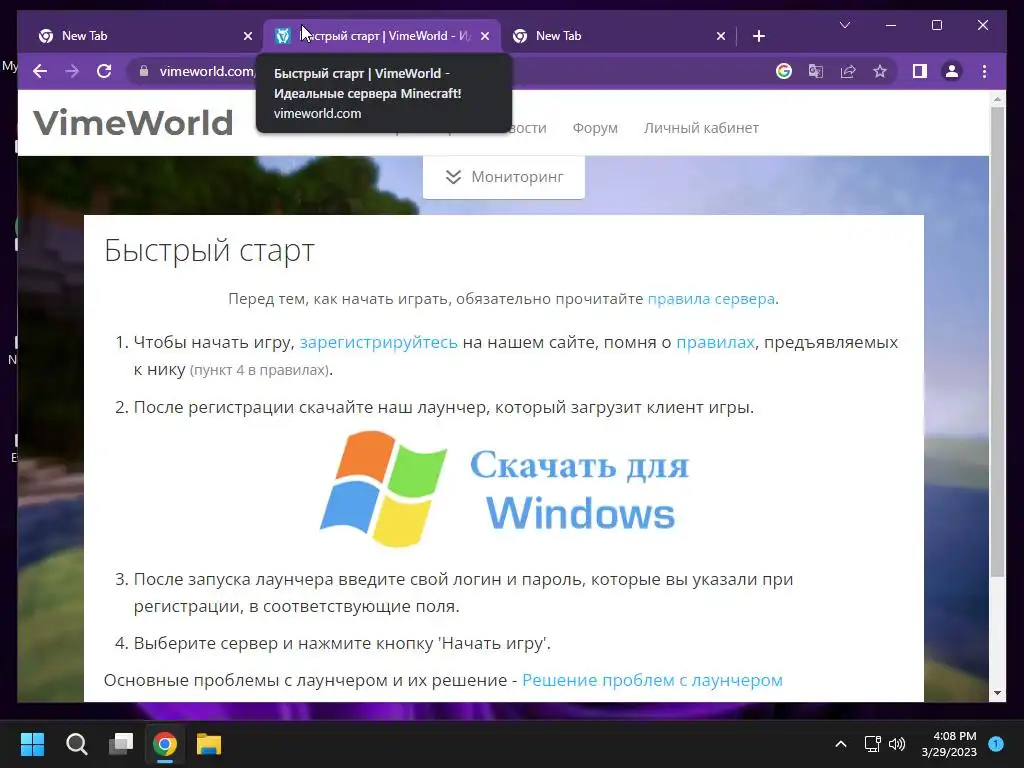Click the Windows logo download image
Viewport: 1024px width, 768px height.
383,488
